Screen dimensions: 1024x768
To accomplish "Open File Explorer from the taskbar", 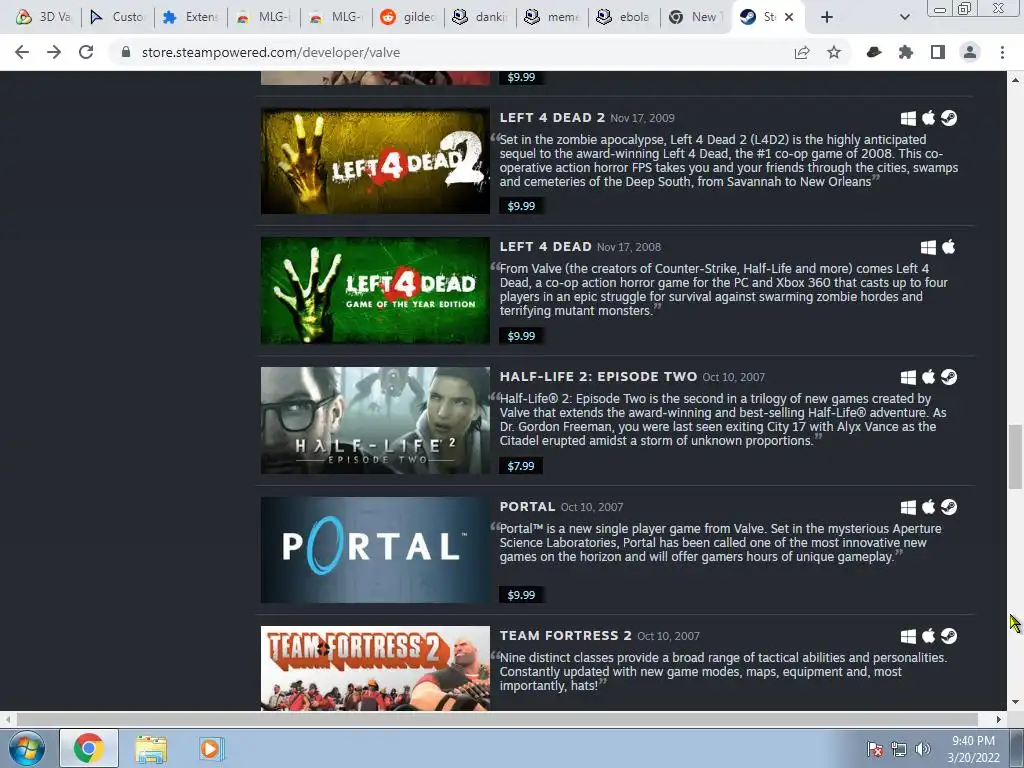I will [x=151, y=749].
